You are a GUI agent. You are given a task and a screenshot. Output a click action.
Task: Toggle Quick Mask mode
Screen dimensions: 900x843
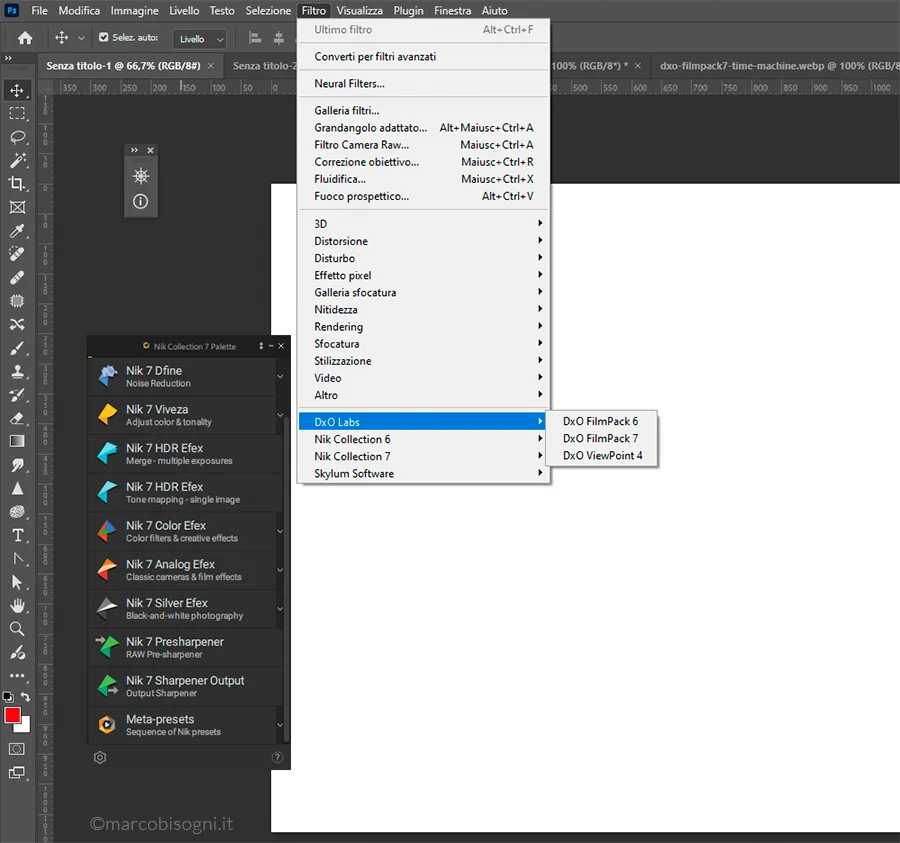(17, 749)
